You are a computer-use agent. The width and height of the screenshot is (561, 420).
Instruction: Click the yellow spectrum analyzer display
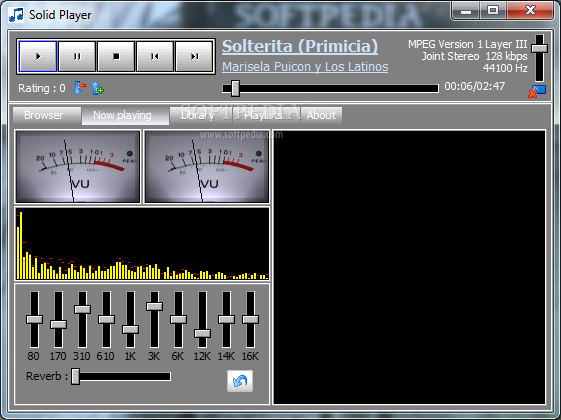click(142, 244)
